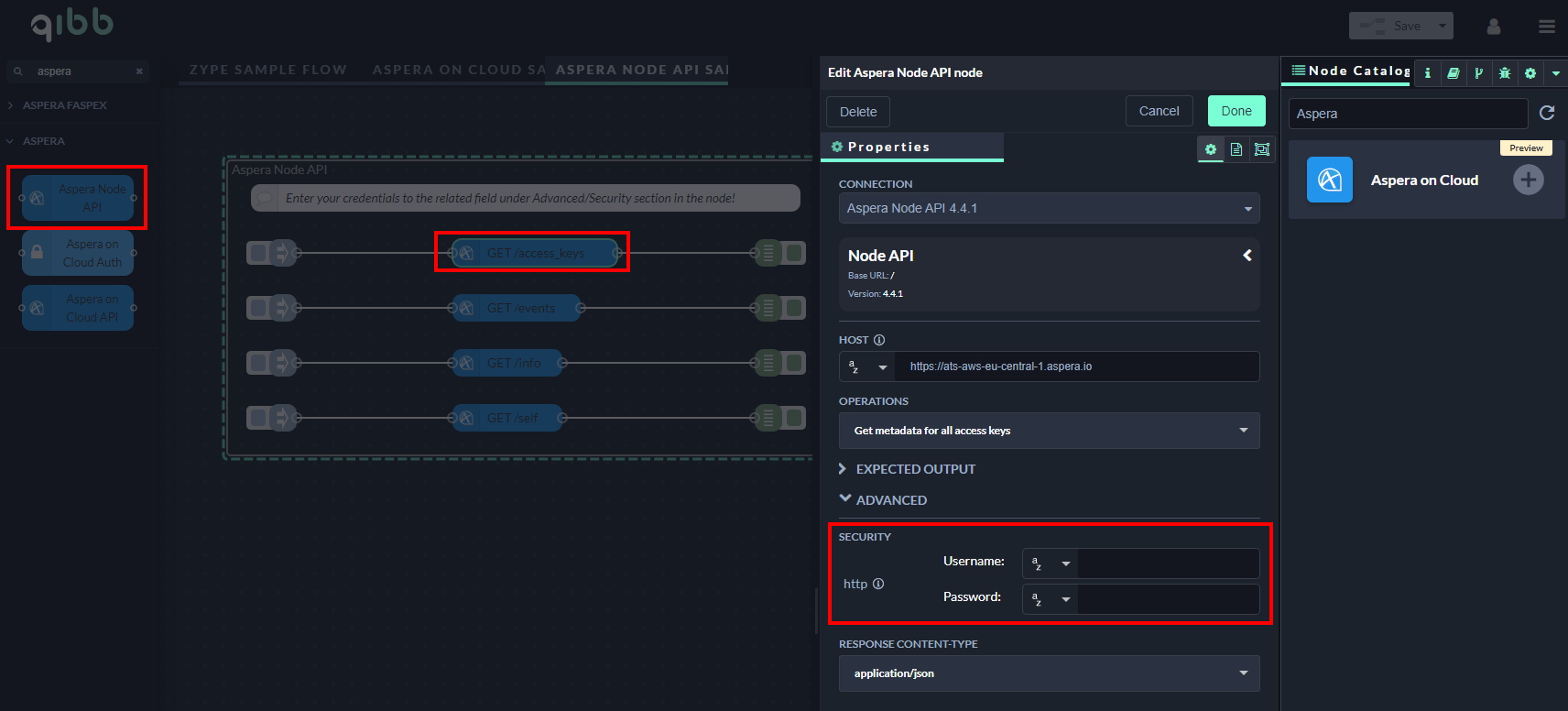
Task: Open the git branch history icon
Action: click(1478, 73)
